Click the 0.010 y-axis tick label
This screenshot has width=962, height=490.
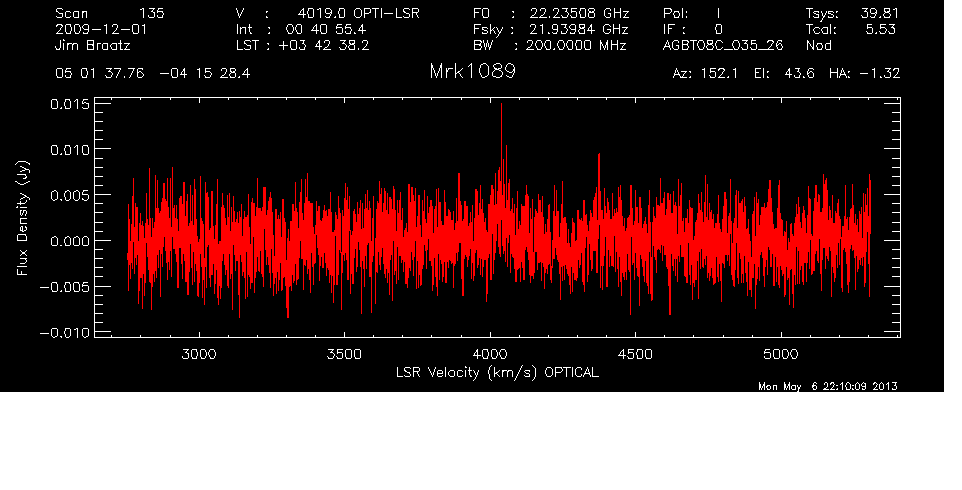tap(69, 150)
